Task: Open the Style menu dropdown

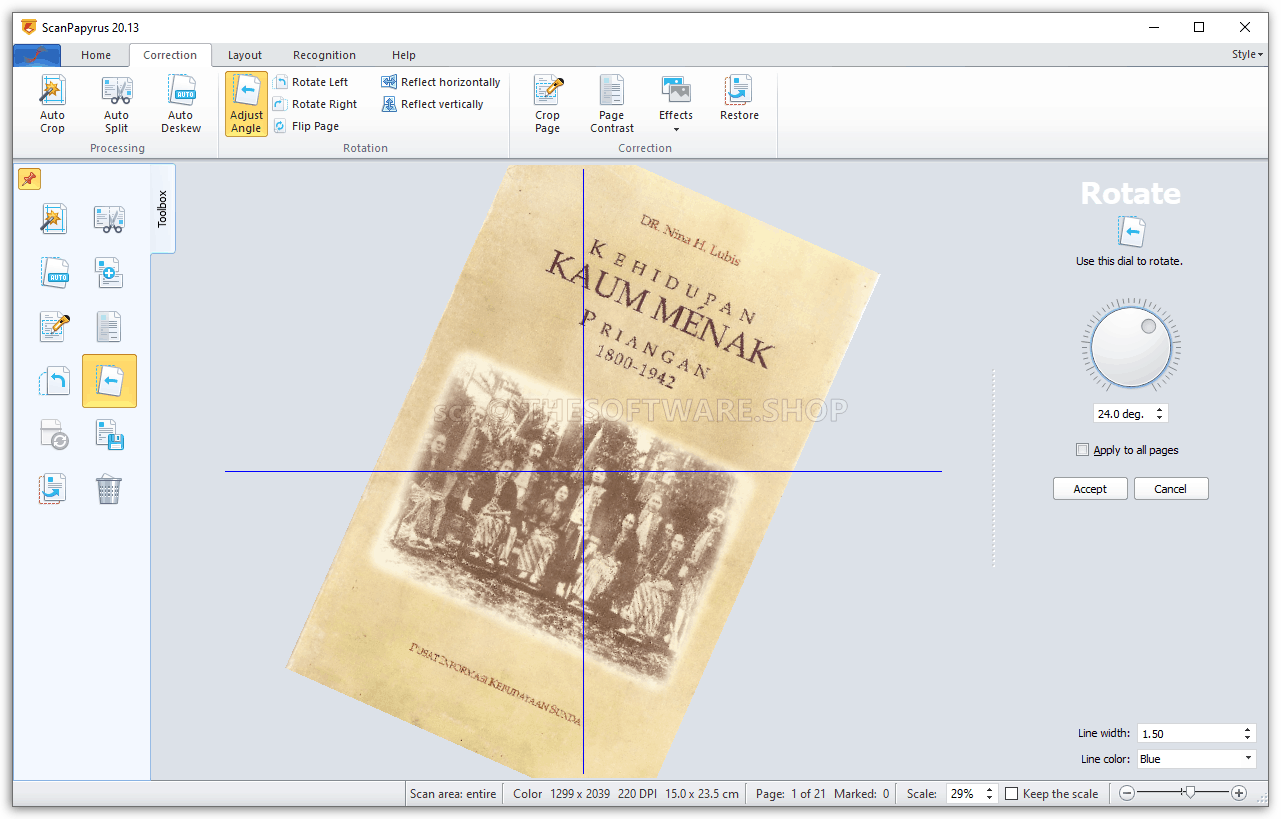Action: tap(1247, 55)
